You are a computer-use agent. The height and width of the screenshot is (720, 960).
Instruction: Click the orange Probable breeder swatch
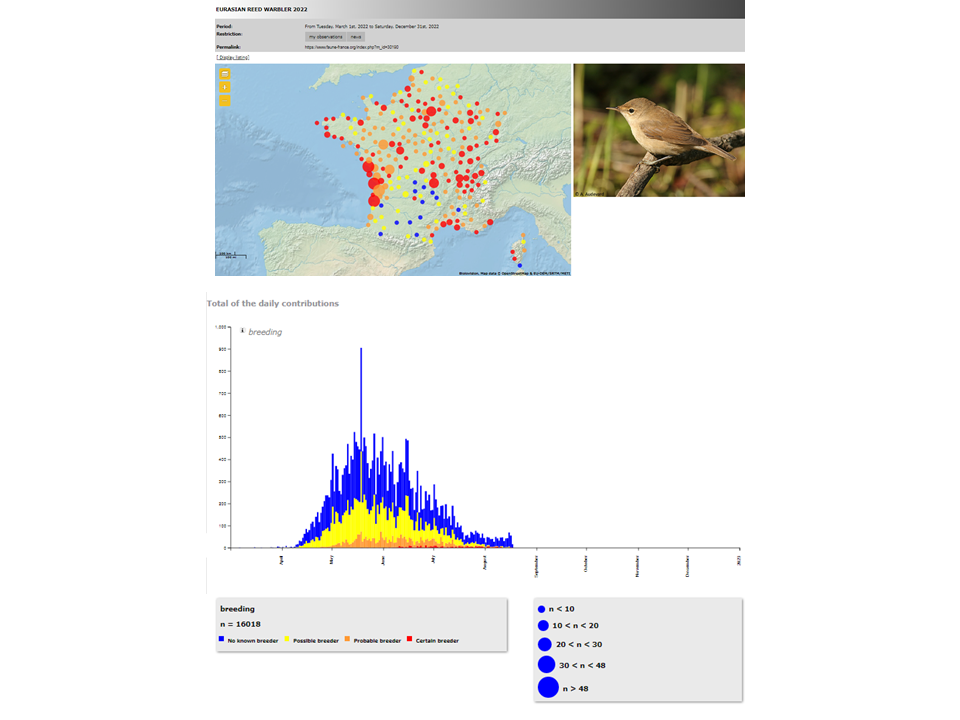347,640
